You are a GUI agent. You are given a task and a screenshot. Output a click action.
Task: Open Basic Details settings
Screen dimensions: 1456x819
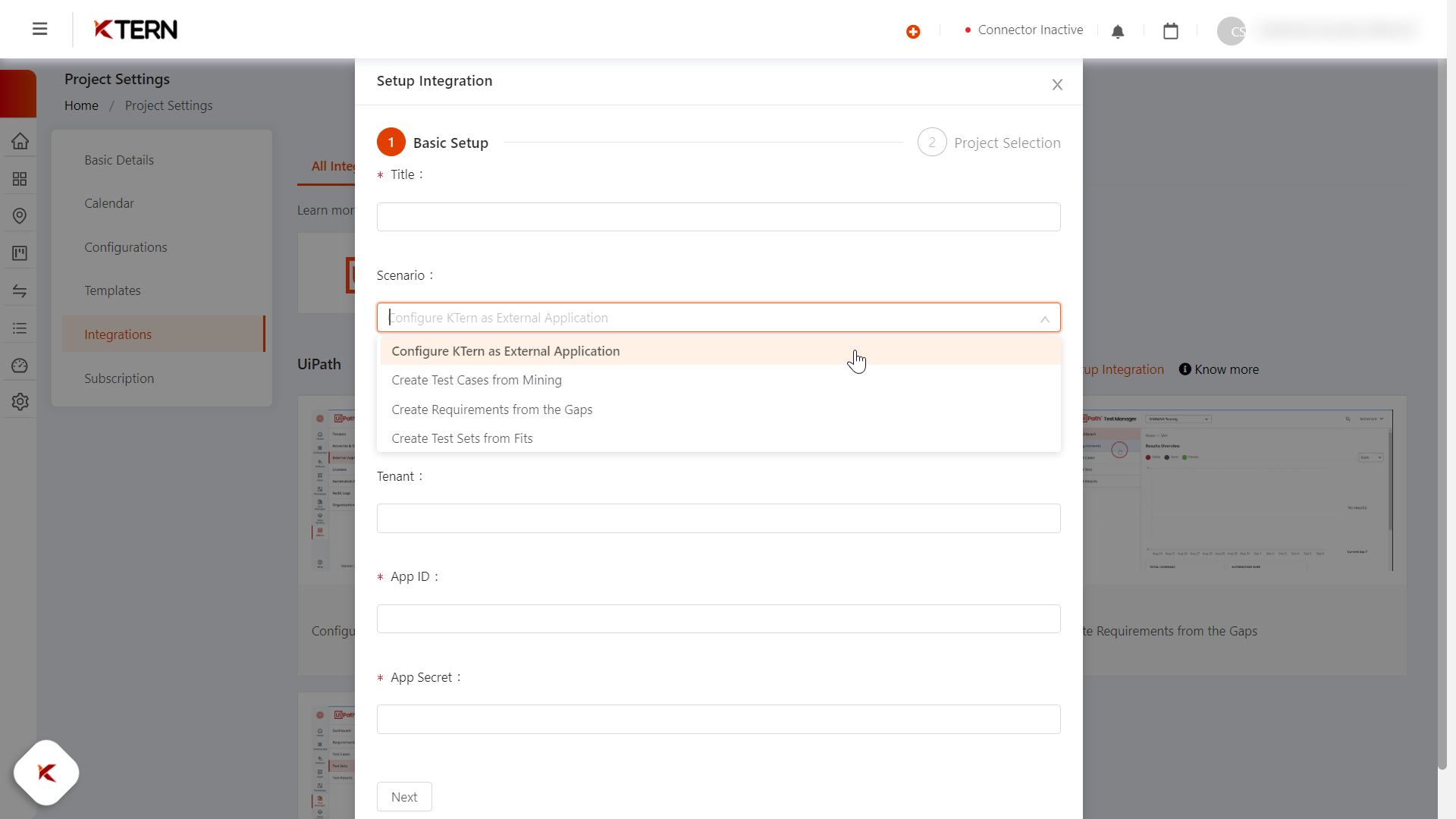119,160
